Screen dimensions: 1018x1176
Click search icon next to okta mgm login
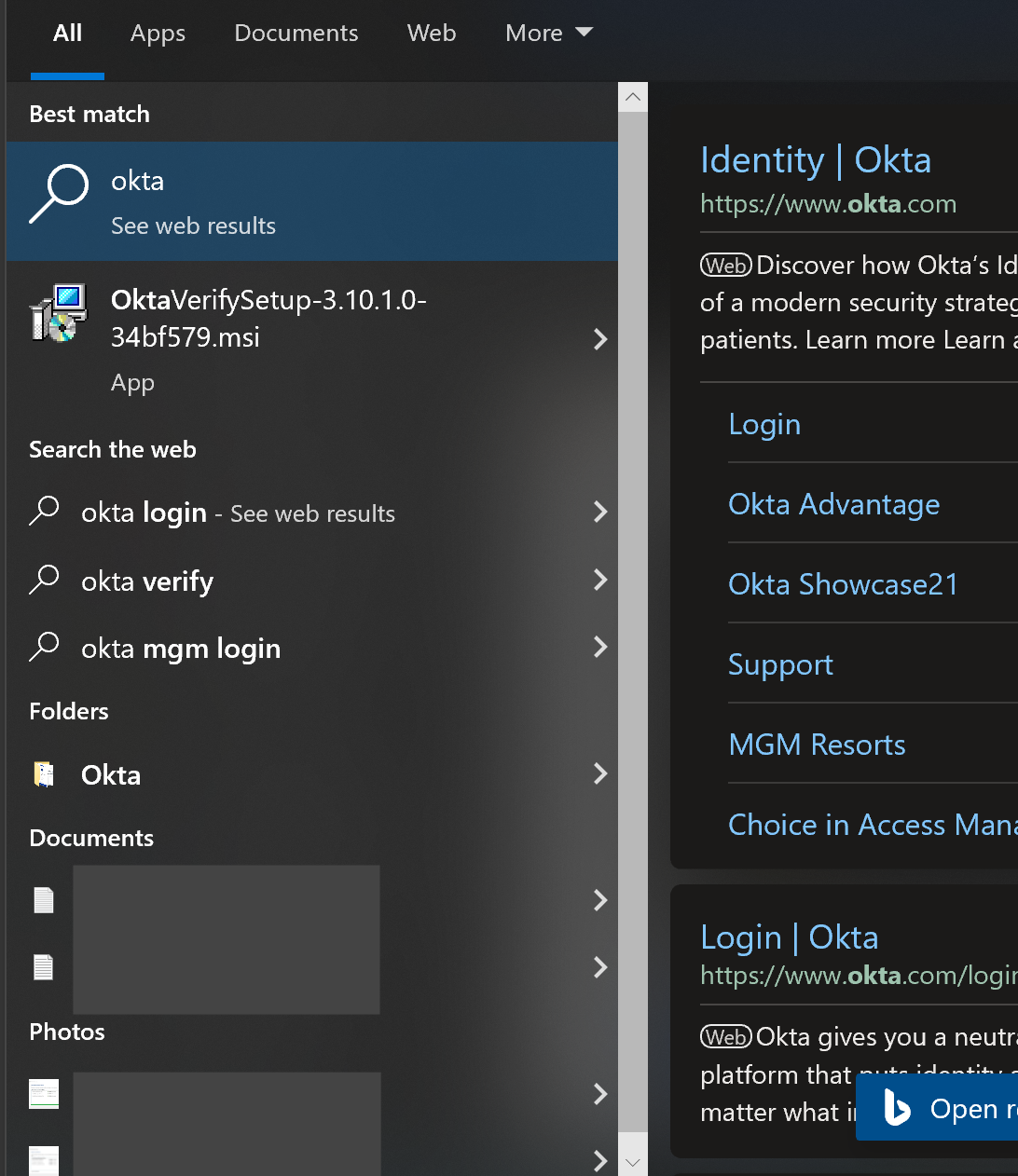pyautogui.click(x=44, y=647)
